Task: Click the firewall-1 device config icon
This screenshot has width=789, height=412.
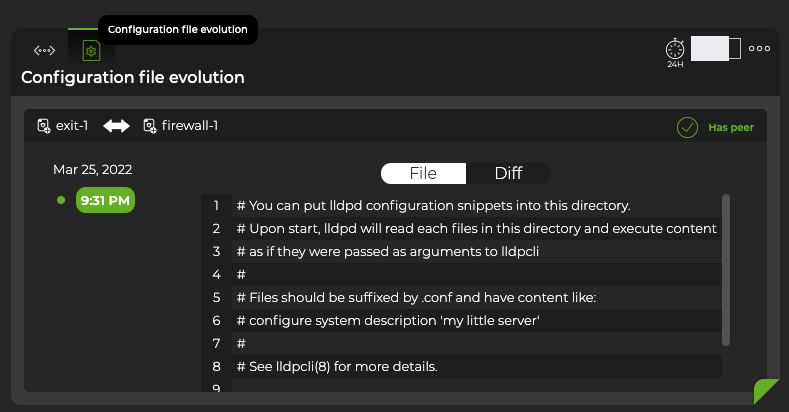Action: (149, 126)
